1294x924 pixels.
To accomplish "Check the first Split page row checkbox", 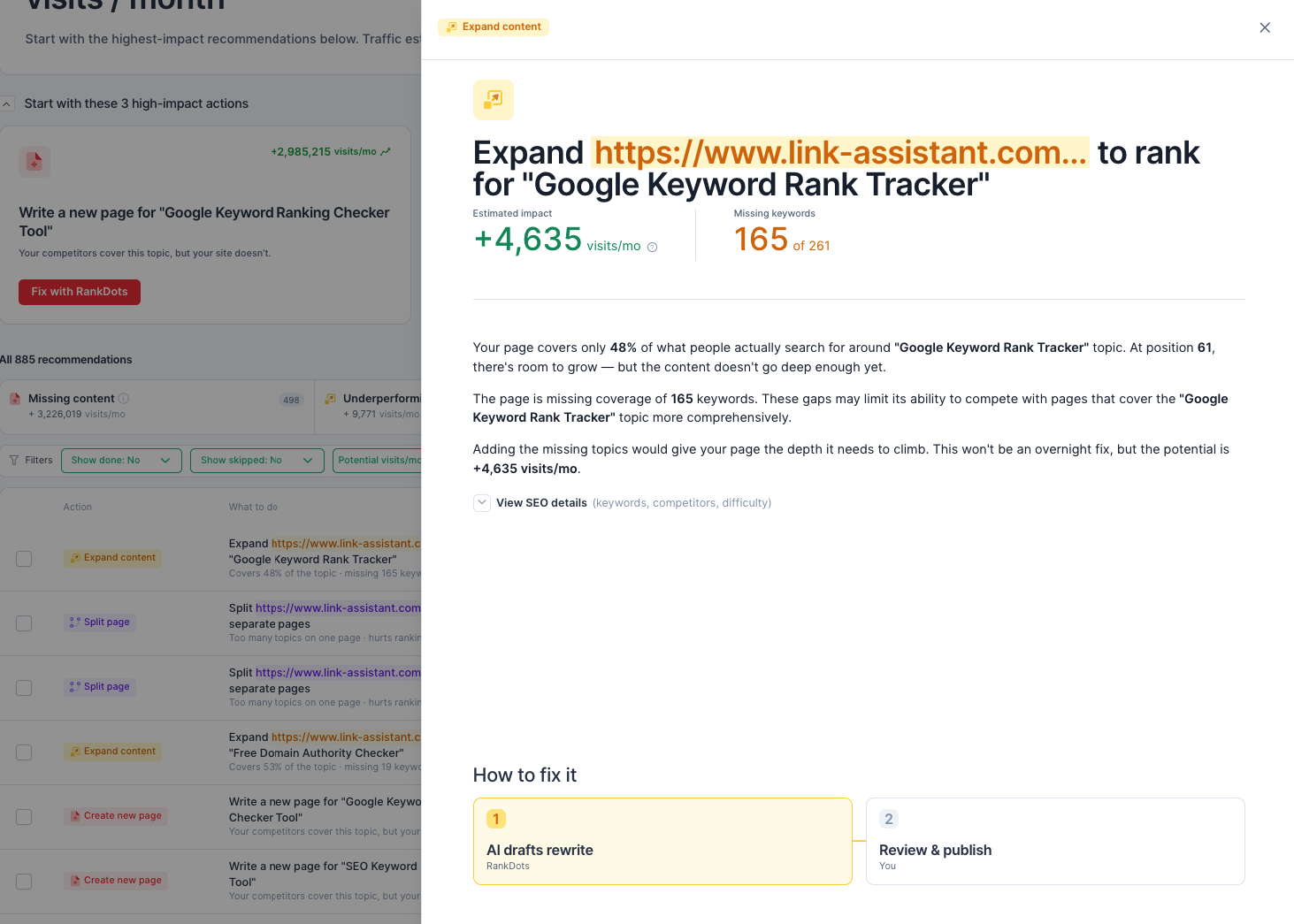I will (24, 623).
